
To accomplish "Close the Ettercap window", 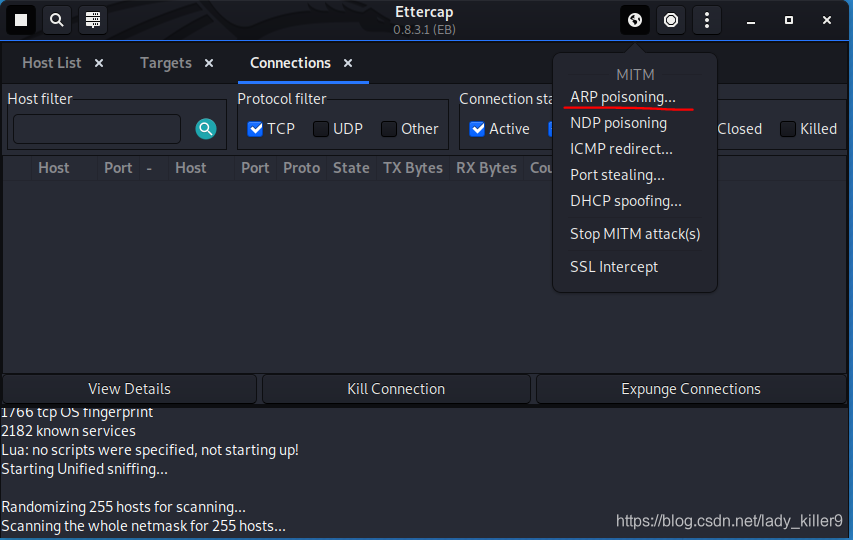I will point(827,20).
